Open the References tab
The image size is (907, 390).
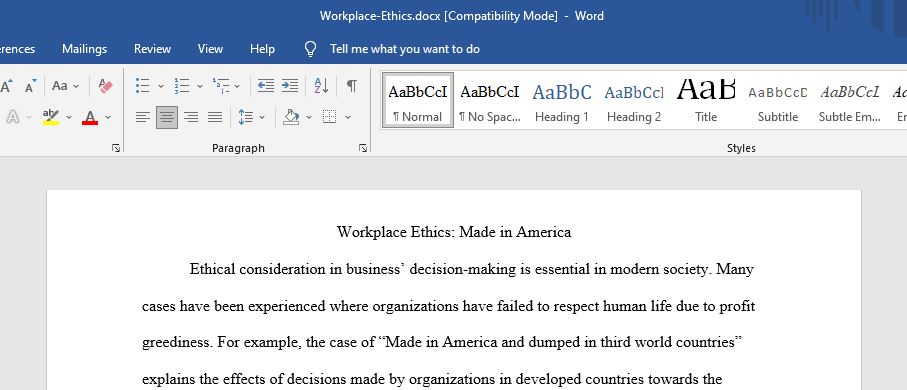[17, 49]
